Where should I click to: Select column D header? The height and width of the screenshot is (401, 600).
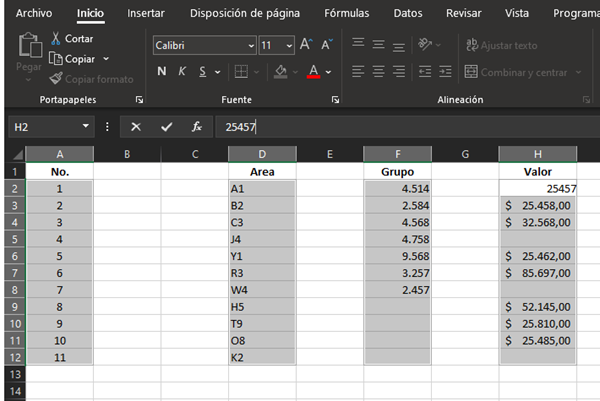pyautogui.click(x=262, y=154)
